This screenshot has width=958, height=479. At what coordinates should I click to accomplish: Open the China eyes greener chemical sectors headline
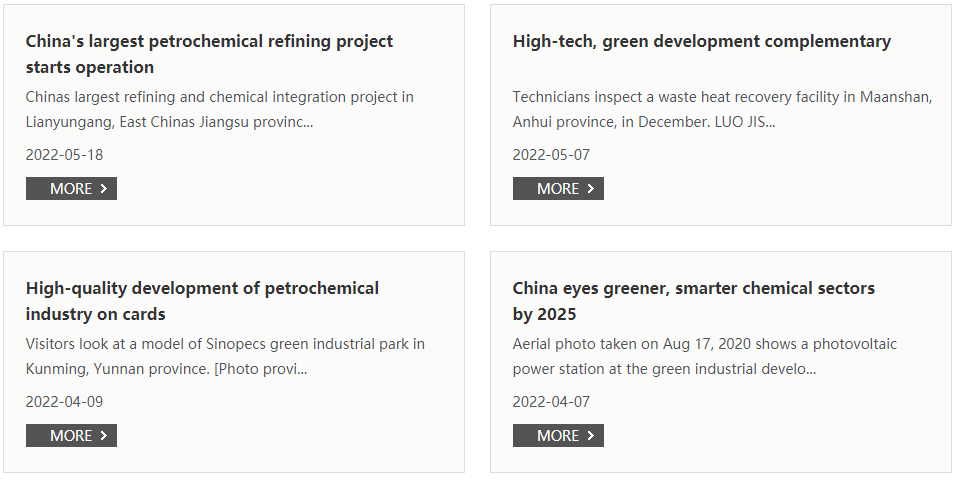pyautogui.click(x=693, y=301)
